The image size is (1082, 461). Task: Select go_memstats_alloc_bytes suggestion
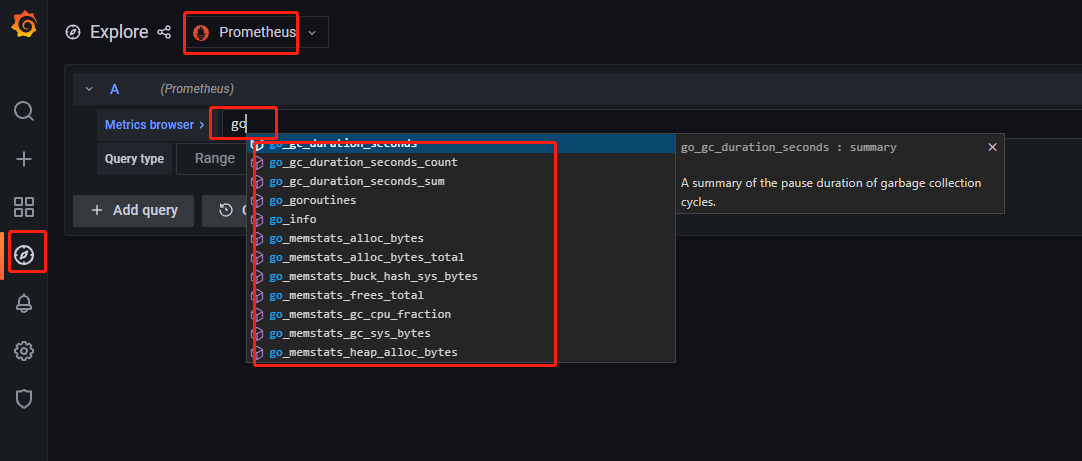tap(346, 238)
